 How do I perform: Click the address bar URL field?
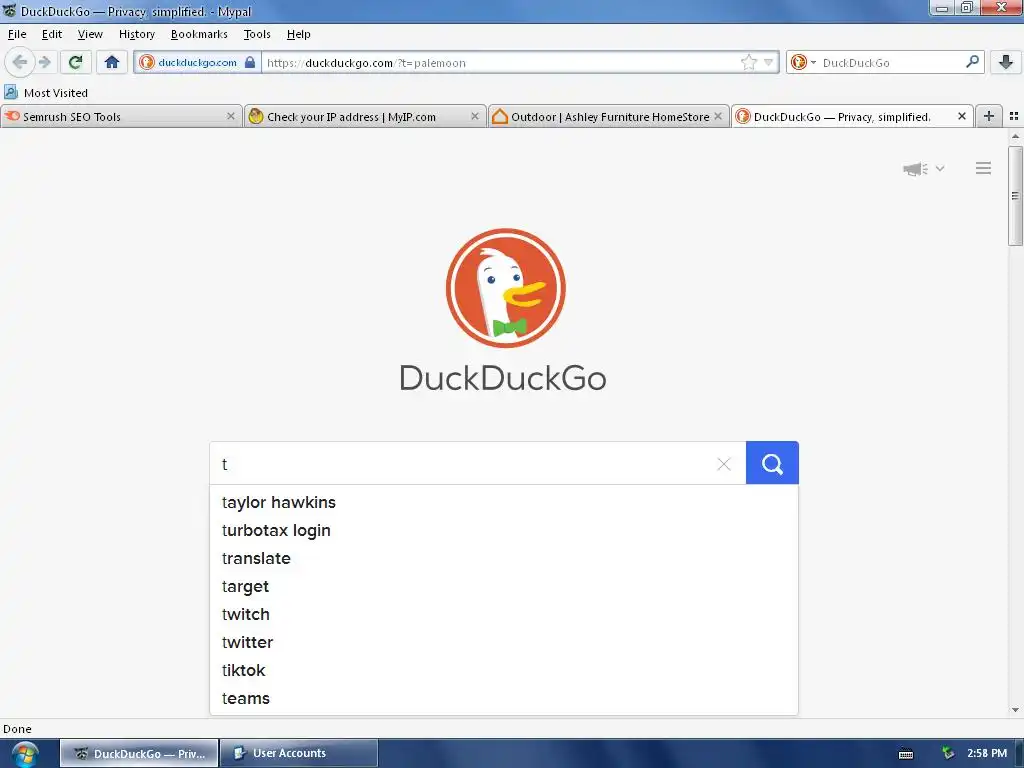500,63
